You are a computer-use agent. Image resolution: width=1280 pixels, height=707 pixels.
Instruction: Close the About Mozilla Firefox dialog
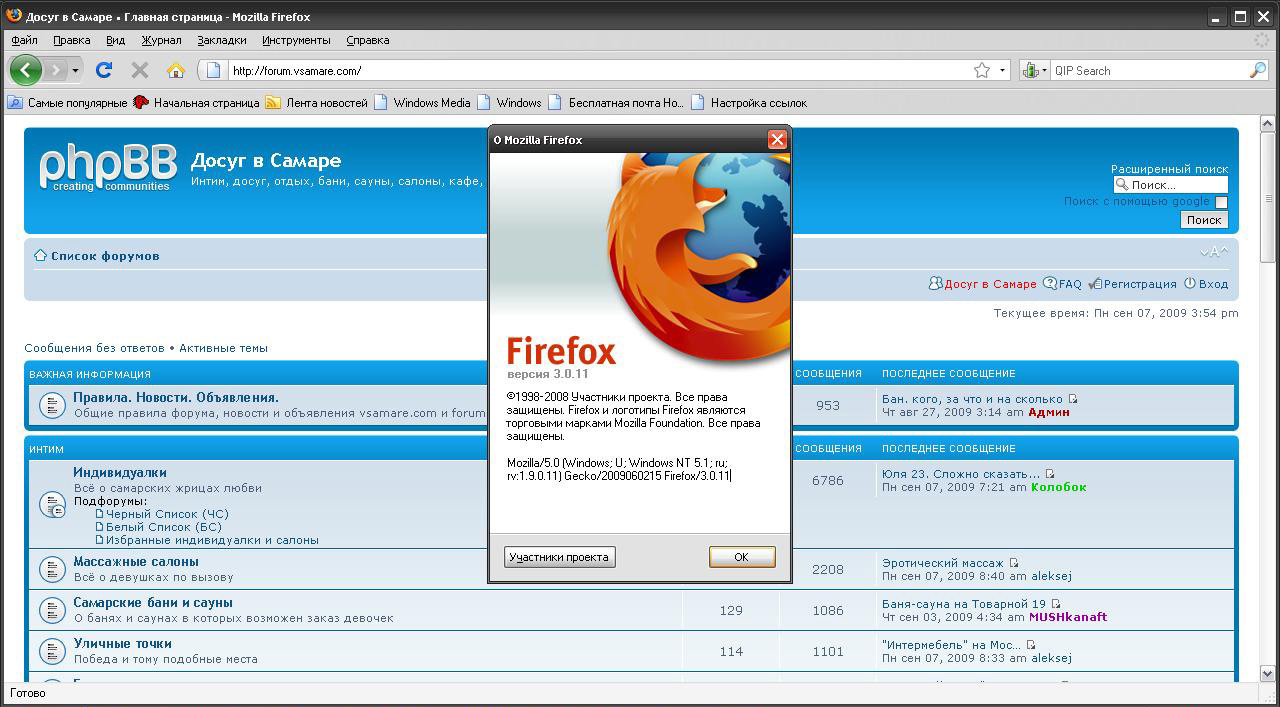[776, 140]
